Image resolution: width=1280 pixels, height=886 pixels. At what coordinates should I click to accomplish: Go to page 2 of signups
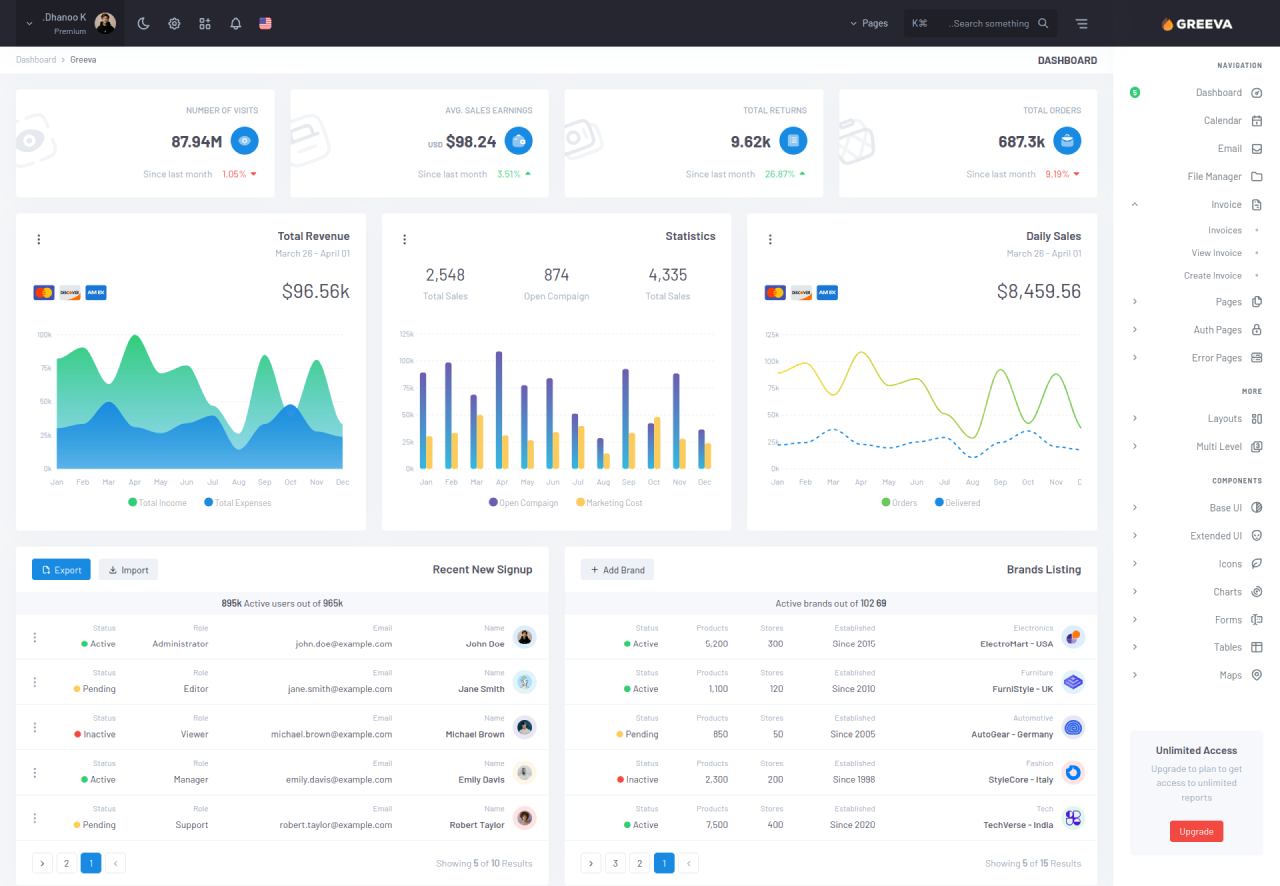coord(67,863)
